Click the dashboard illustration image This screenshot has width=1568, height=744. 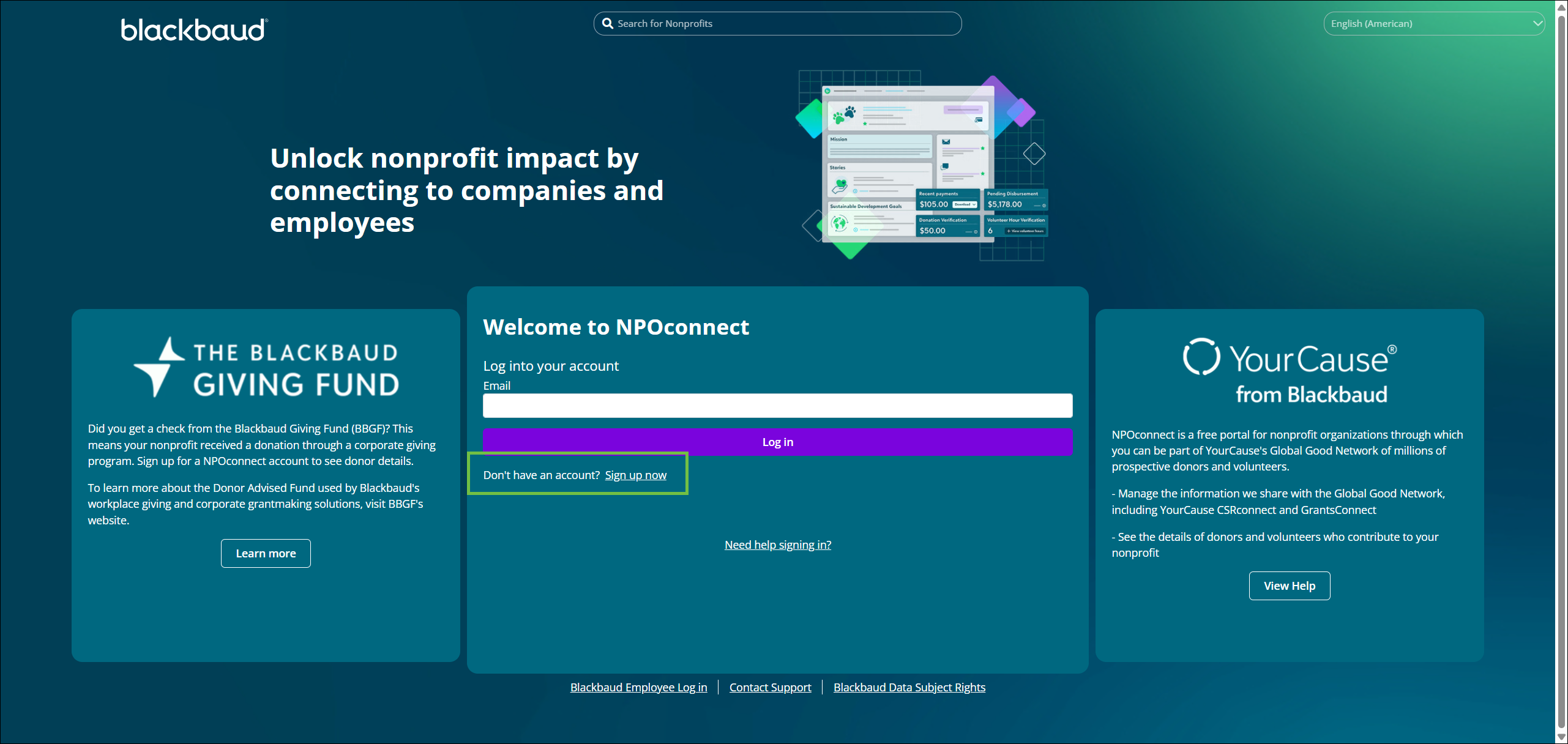(x=922, y=165)
